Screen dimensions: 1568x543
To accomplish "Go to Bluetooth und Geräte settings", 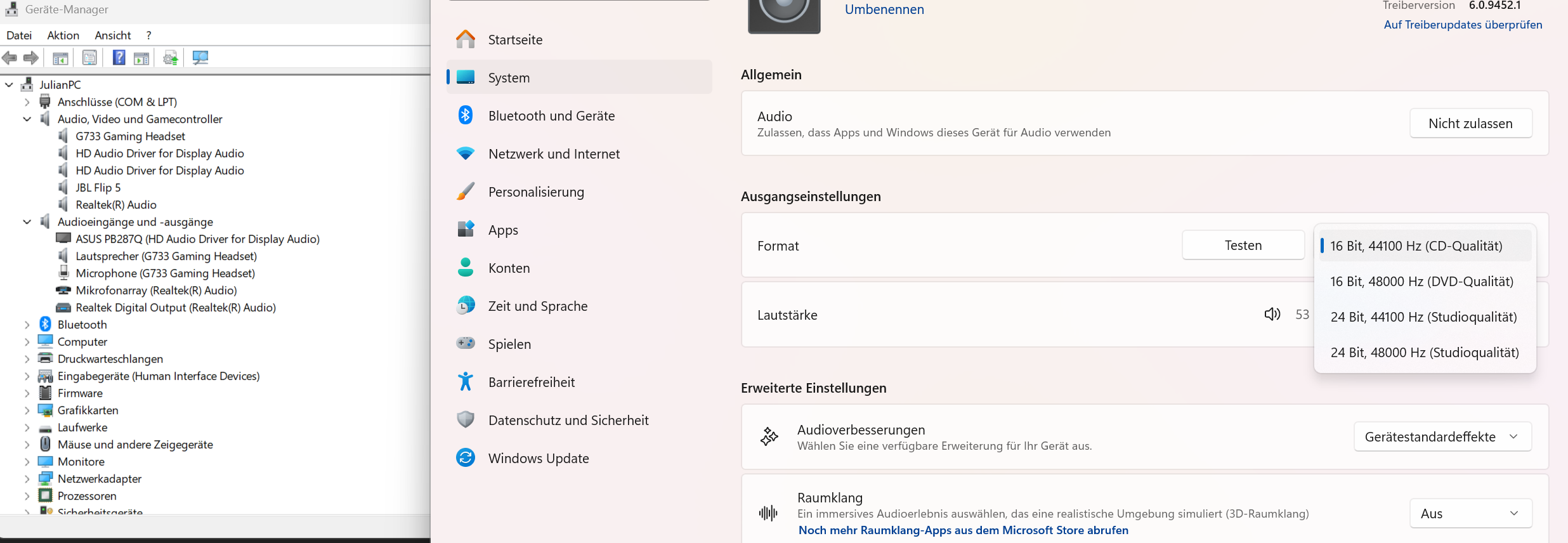I will click(551, 115).
